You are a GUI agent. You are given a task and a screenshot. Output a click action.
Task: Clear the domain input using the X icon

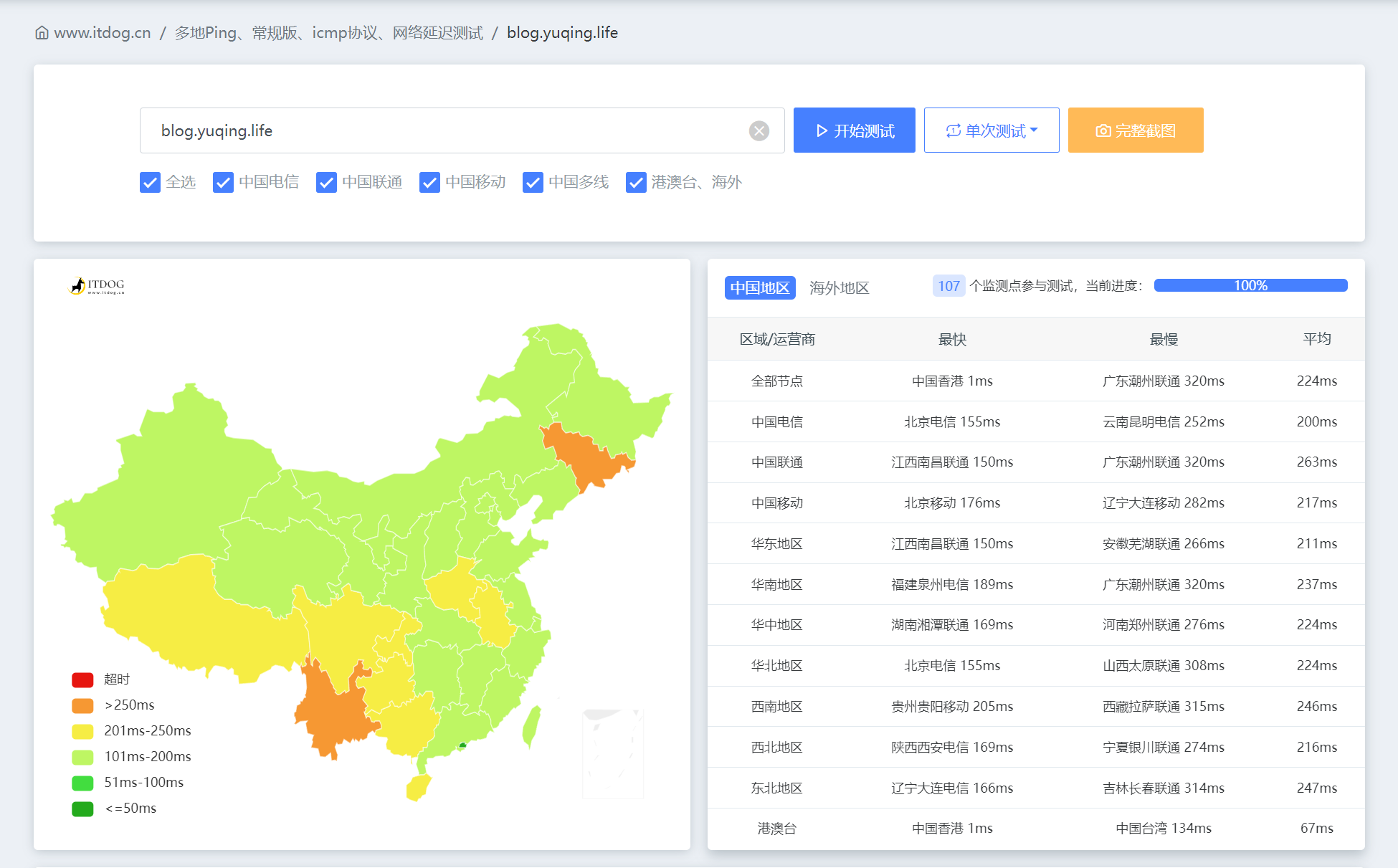[x=759, y=130]
